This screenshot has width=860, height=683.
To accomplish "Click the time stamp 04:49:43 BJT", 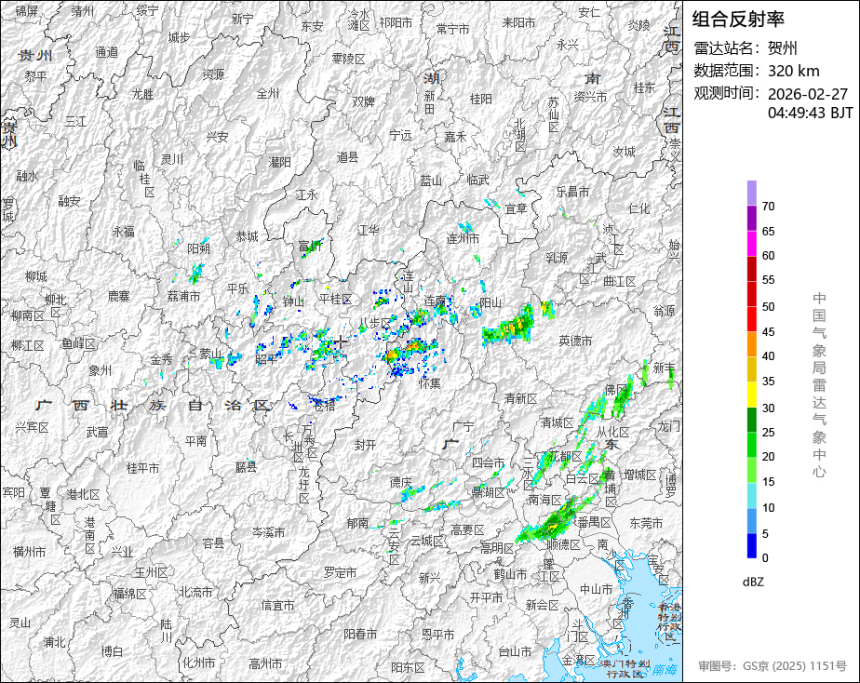I will (x=810, y=113).
